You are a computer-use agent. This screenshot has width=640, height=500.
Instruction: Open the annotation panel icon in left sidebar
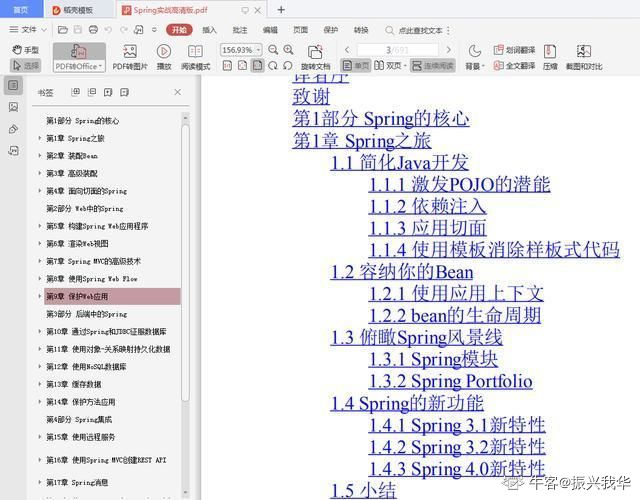click(13, 129)
